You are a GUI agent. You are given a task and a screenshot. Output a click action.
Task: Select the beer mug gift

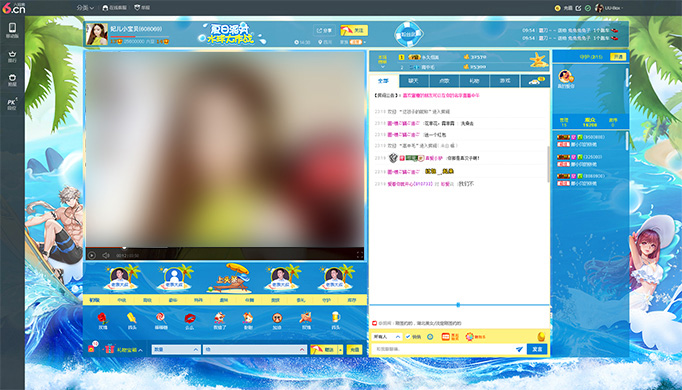335,320
